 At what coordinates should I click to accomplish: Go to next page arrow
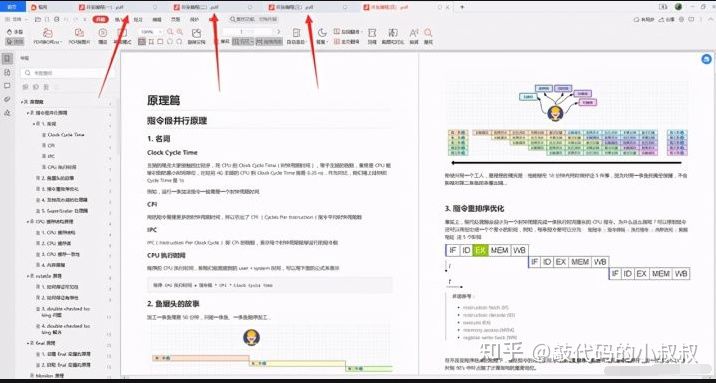coord(278,32)
